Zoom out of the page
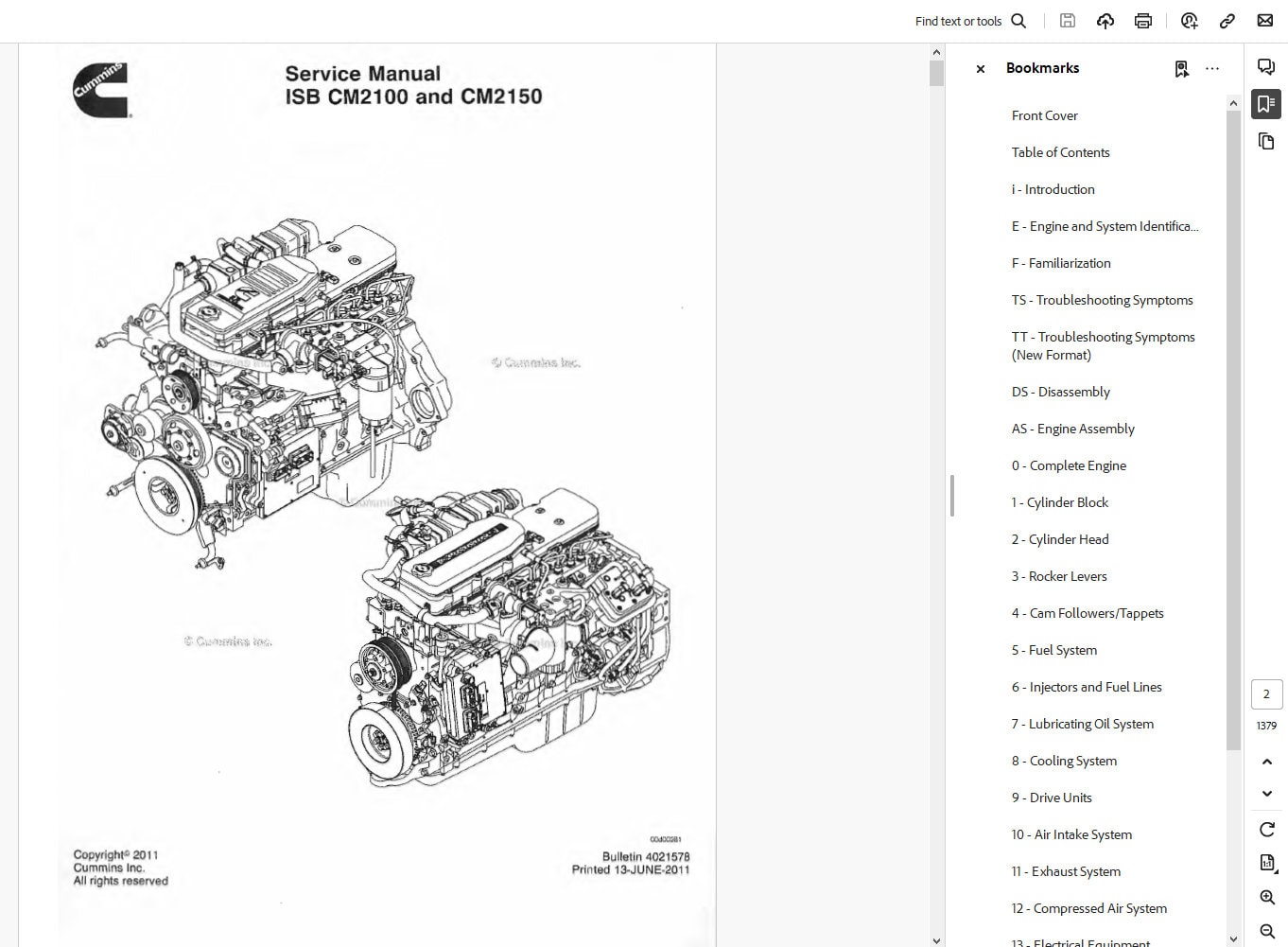Viewport: 1288px width, 947px height. coord(1267,930)
